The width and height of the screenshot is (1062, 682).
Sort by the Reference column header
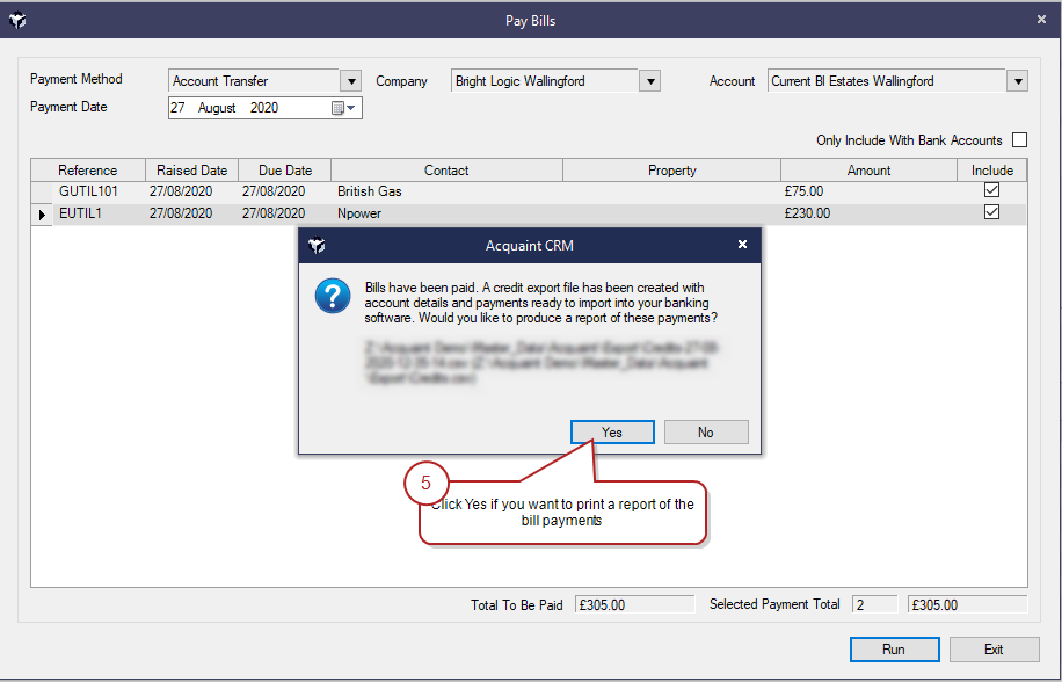[87, 170]
